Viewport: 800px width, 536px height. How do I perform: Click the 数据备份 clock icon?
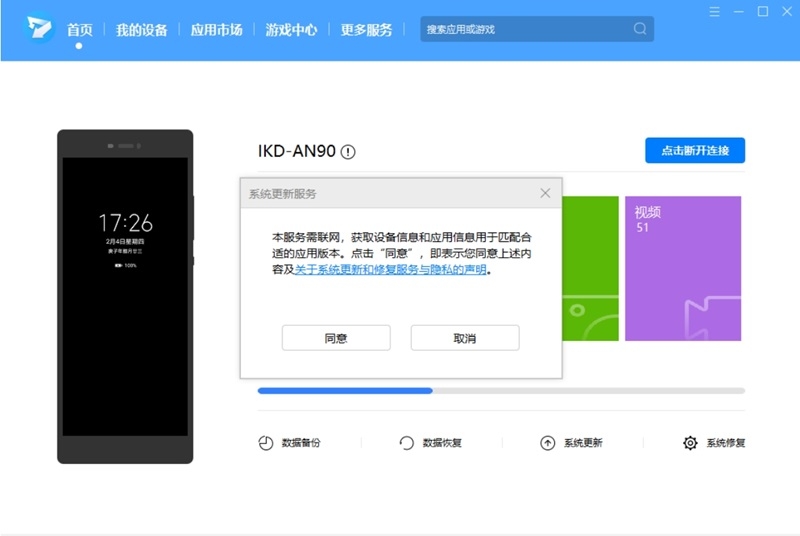point(266,443)
